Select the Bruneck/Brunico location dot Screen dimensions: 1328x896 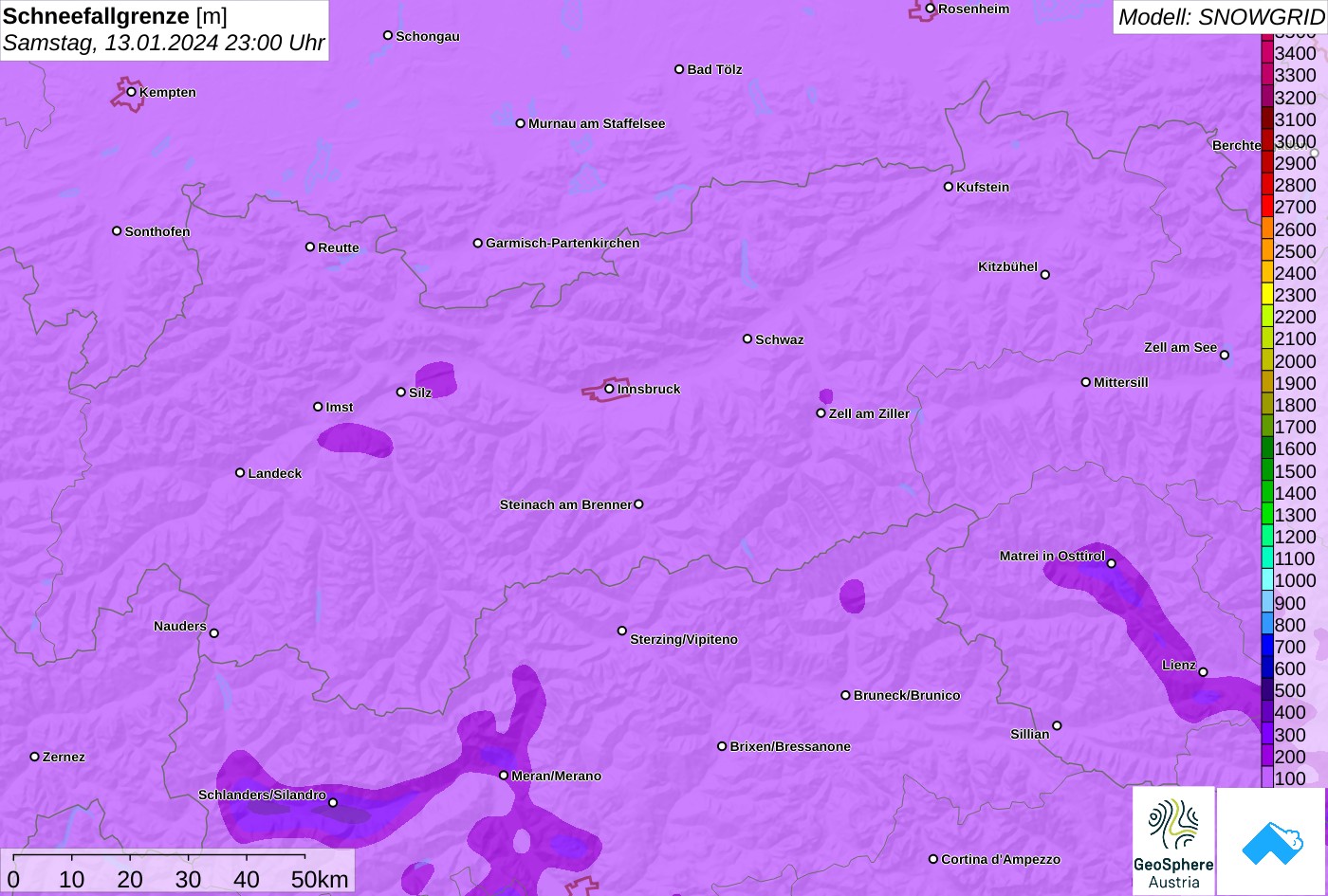click(845, 695)
